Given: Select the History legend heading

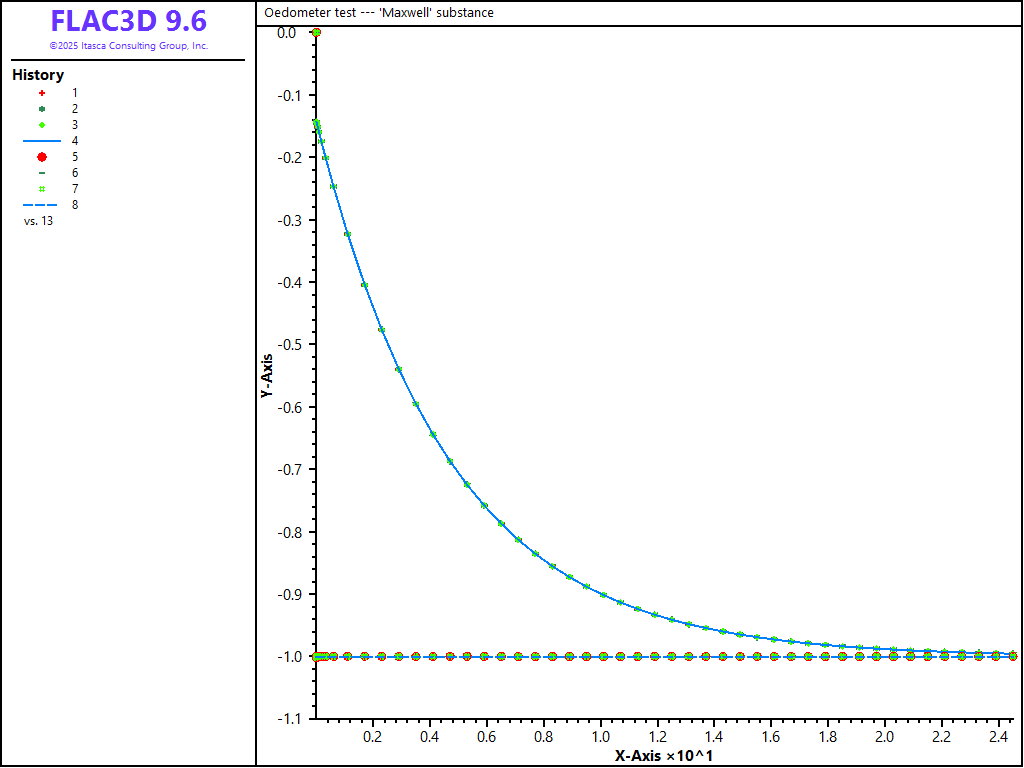Looking at the screenshot, I should tap(38, 75).
